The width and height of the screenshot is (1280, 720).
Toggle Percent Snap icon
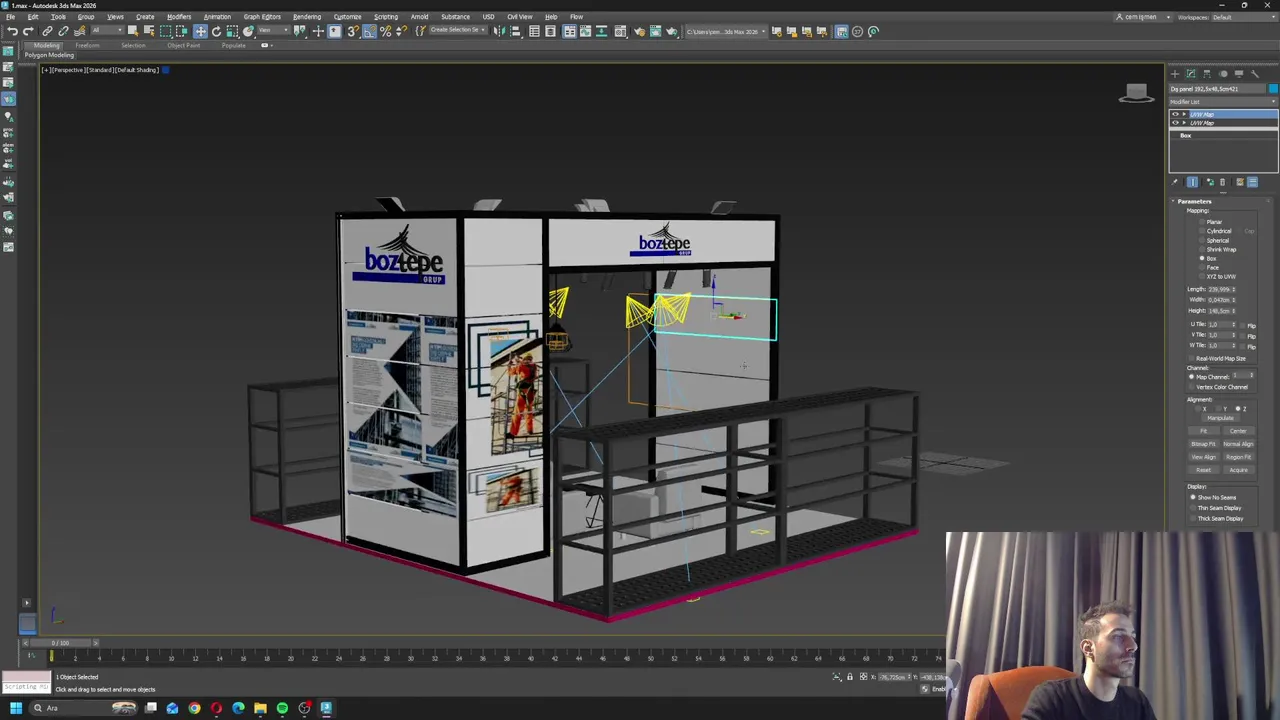coord(385,31)
